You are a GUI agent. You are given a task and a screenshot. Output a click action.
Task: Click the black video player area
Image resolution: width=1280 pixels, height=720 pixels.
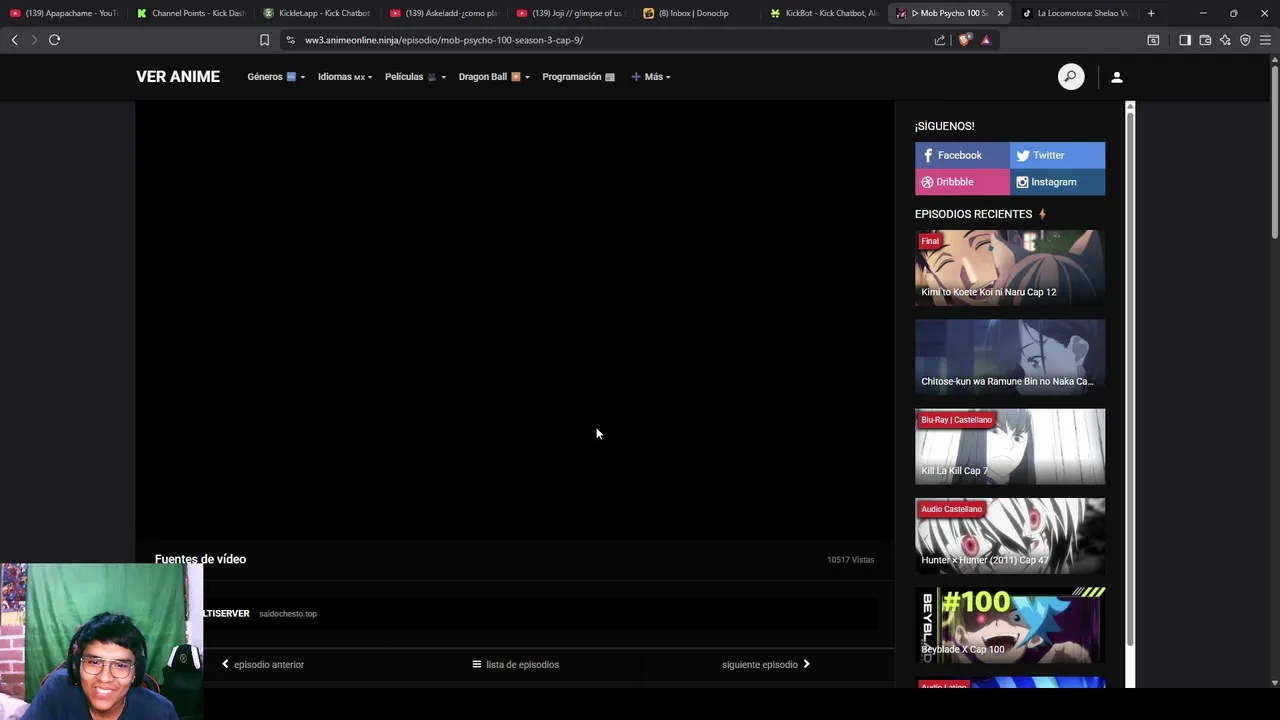515,320
